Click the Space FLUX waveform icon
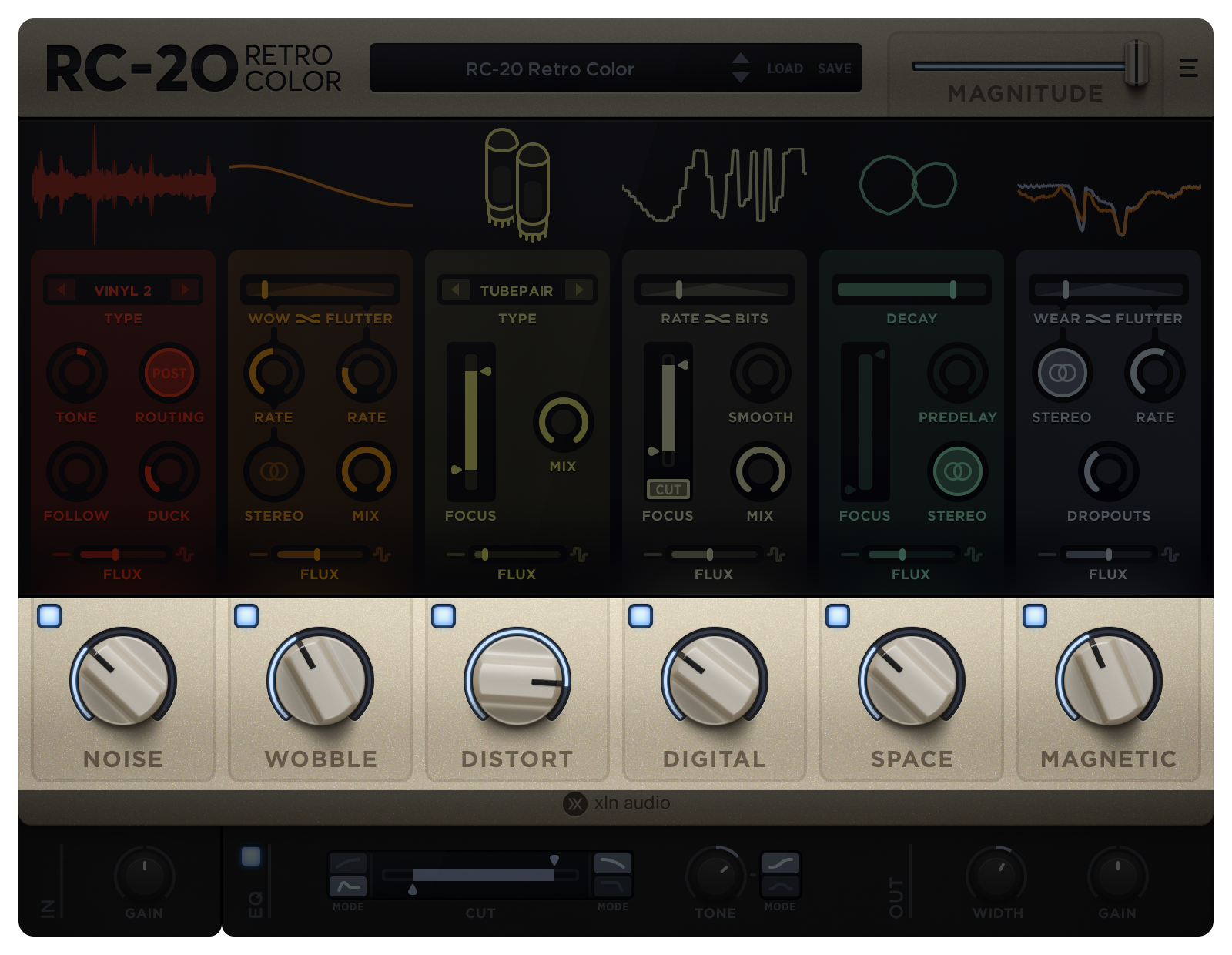This screenshot has width=1232, height=955. point(974,555)
